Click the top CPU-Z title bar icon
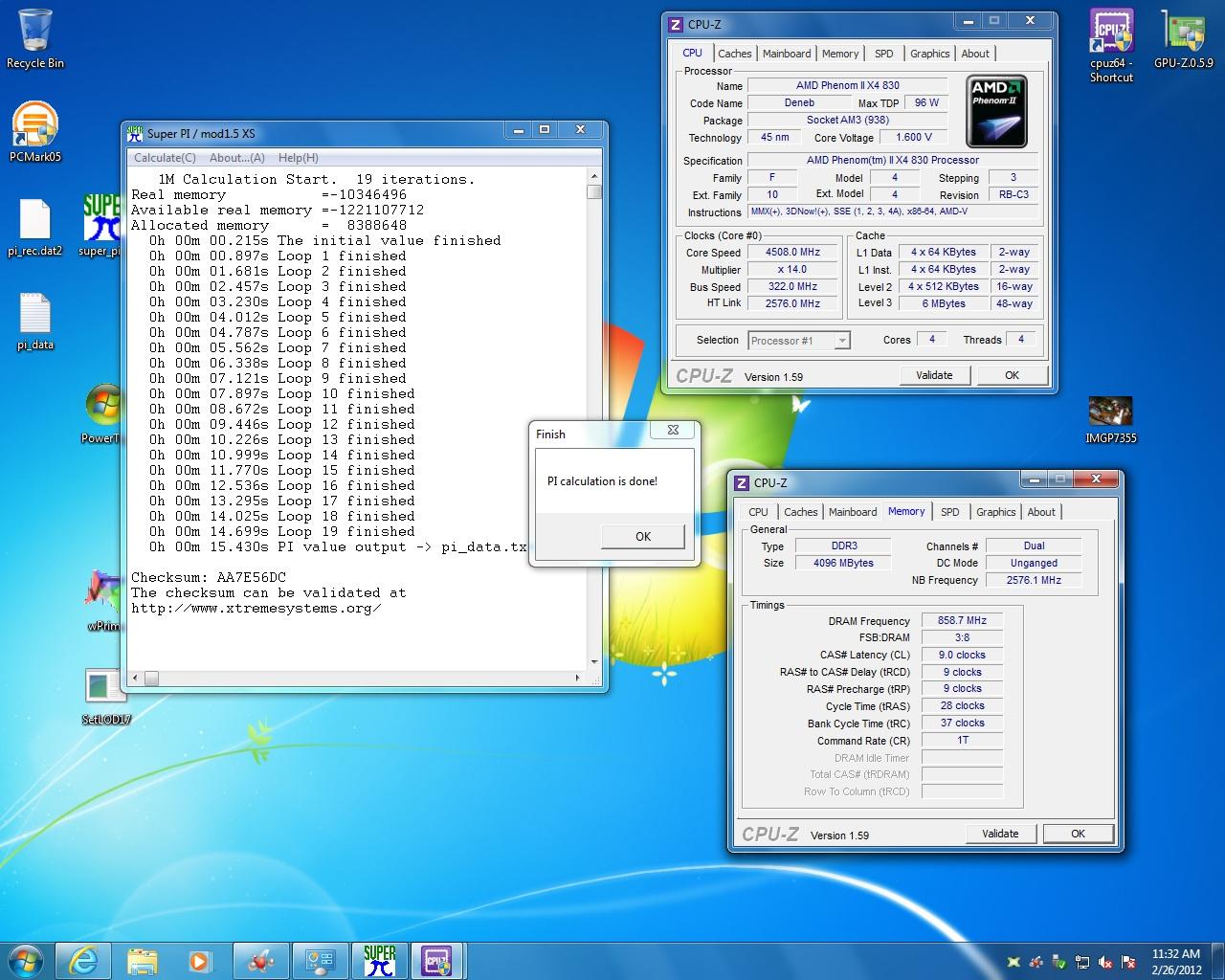 676,24
